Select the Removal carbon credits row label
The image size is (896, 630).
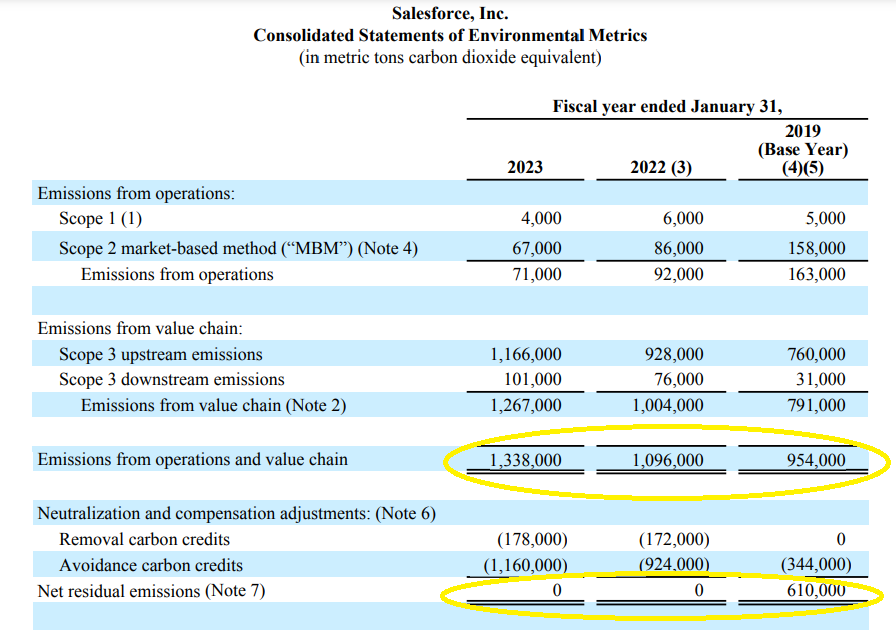pyautogui.click(x=144, y=540)
